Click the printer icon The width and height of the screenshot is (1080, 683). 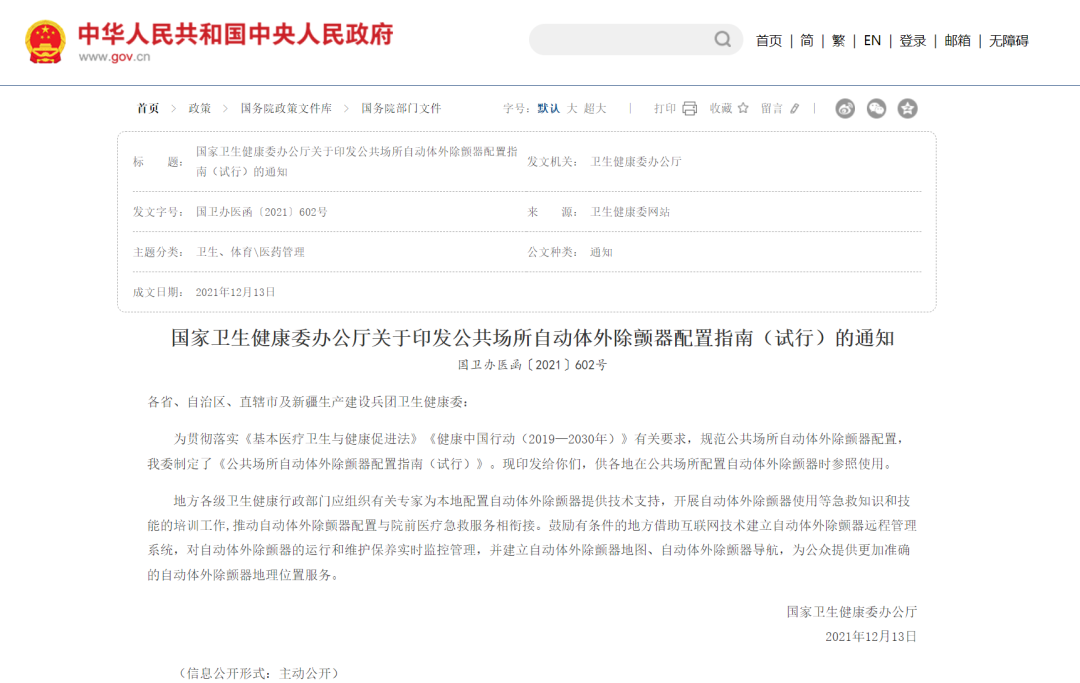[689, 108]
